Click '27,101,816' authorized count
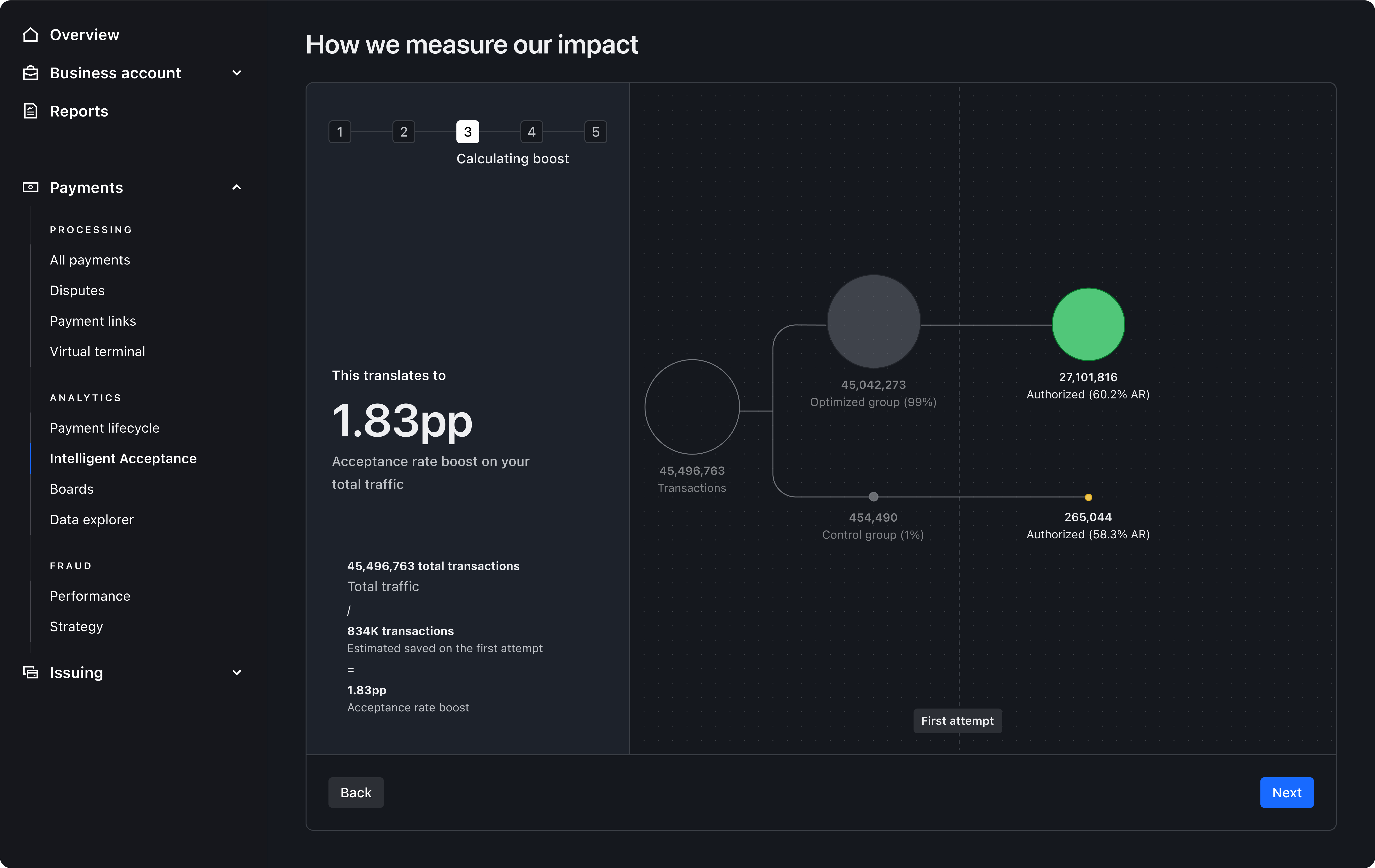The image size is (1375, 868). tap(1088, 377)
